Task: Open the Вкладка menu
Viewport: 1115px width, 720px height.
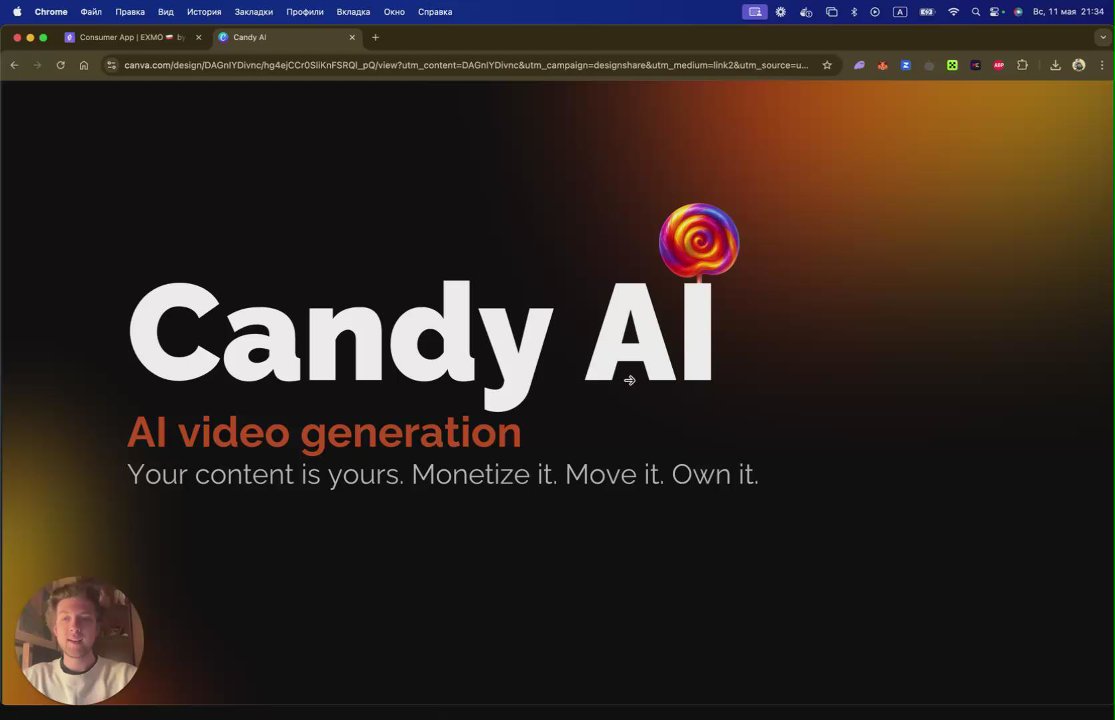Action: coord(353,11)
